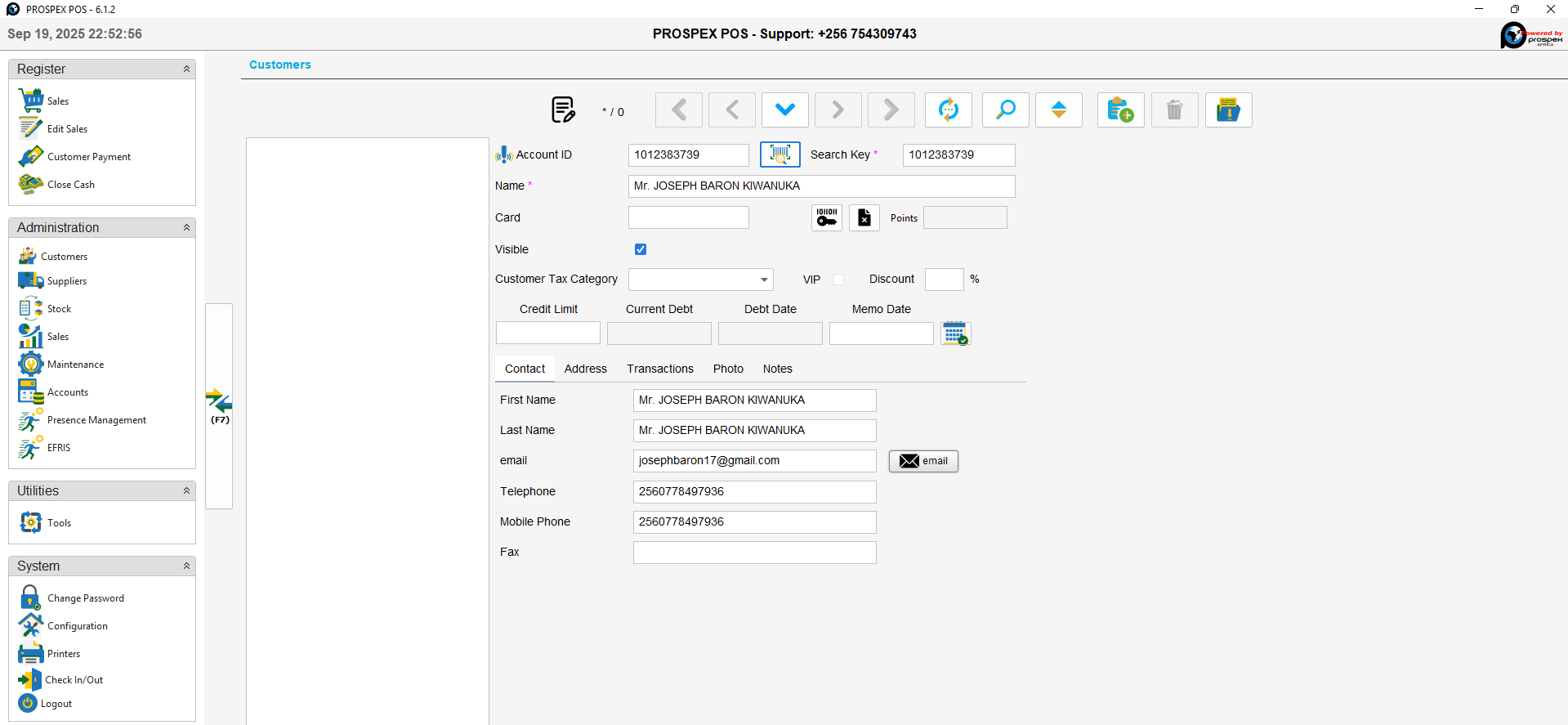
Task: Click the add new customer clipboard icon
Action: pyautogui.click(x=1119, y=110)
